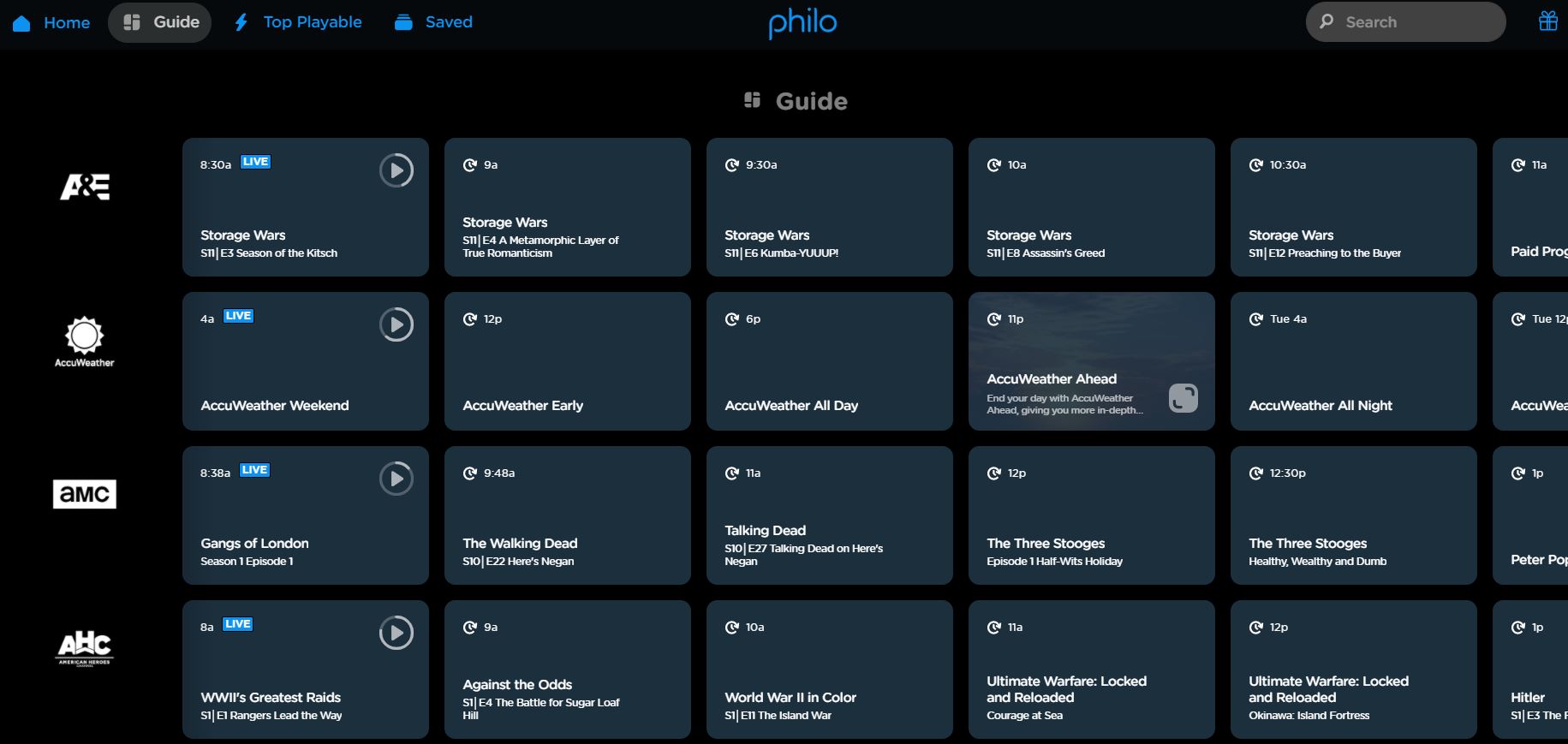This screenshot has height=744, width=1568.
Task: Switch to the Top Playable tab
Action: (x=298, y=22)
